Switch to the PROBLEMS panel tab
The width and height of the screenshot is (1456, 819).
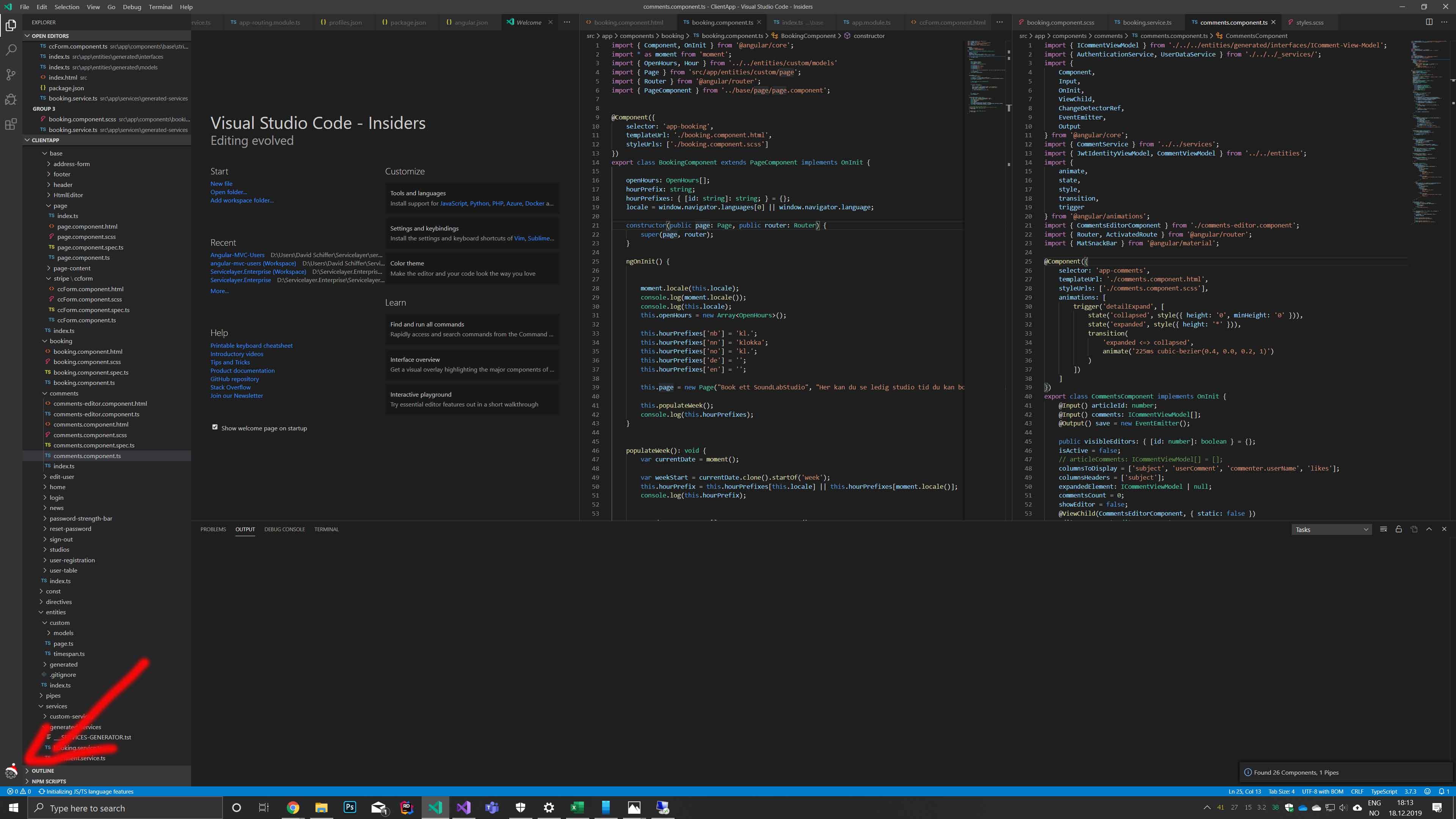[213, 530]
